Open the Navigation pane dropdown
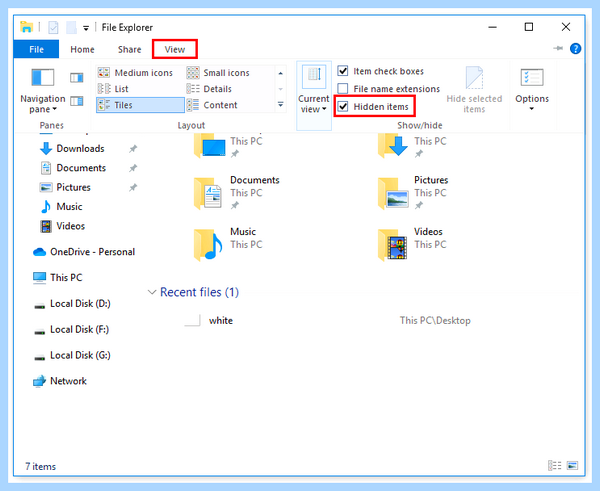This screenshot has width=600, height=491. pos(42,92)
